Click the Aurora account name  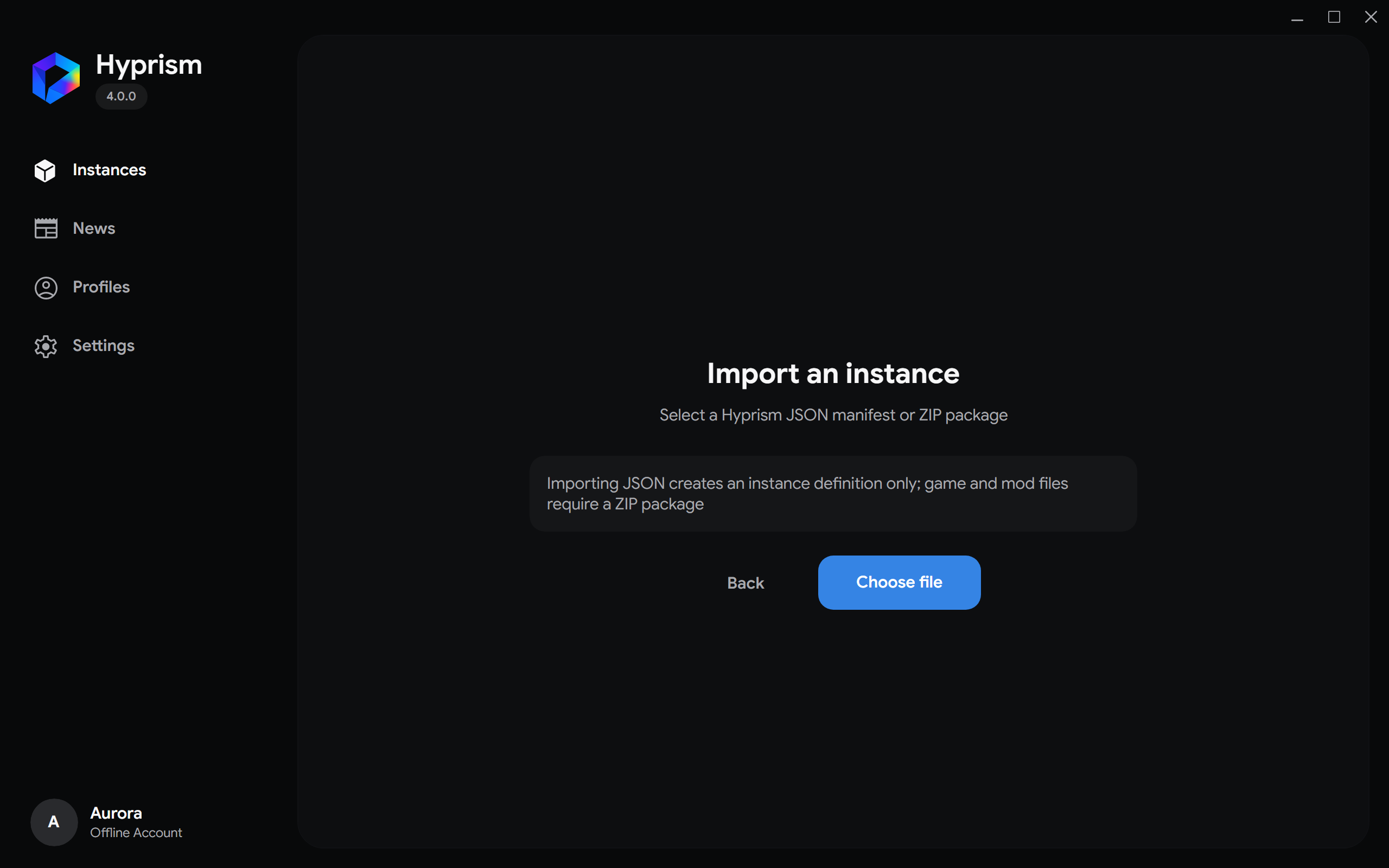116,813
